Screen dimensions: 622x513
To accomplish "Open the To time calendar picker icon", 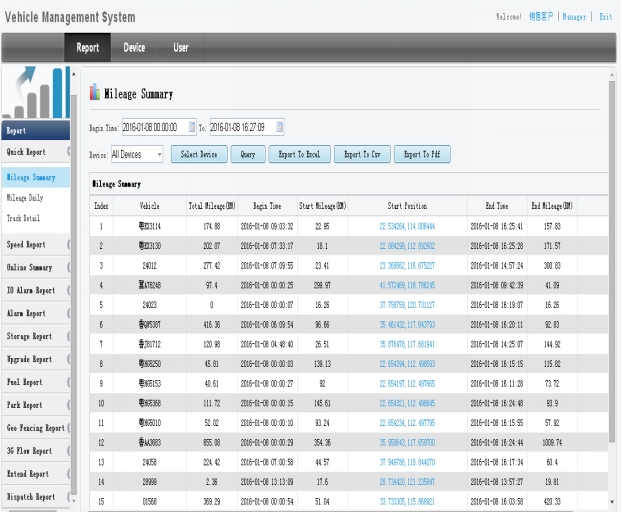I will click(280, 127).
